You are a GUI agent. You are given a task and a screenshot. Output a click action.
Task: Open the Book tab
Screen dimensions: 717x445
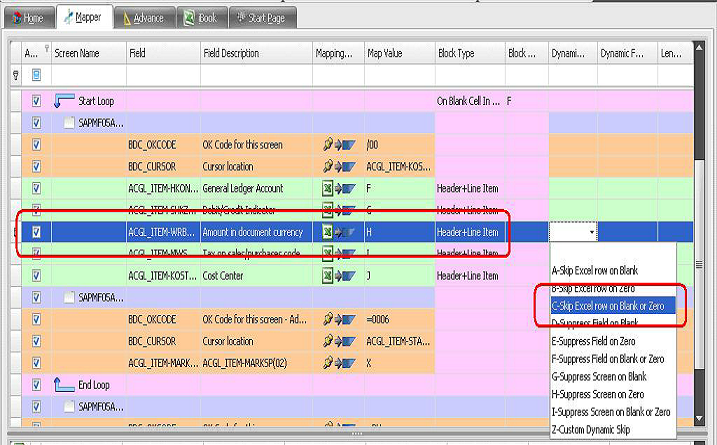pyautogui.click(x=201, y=18)
